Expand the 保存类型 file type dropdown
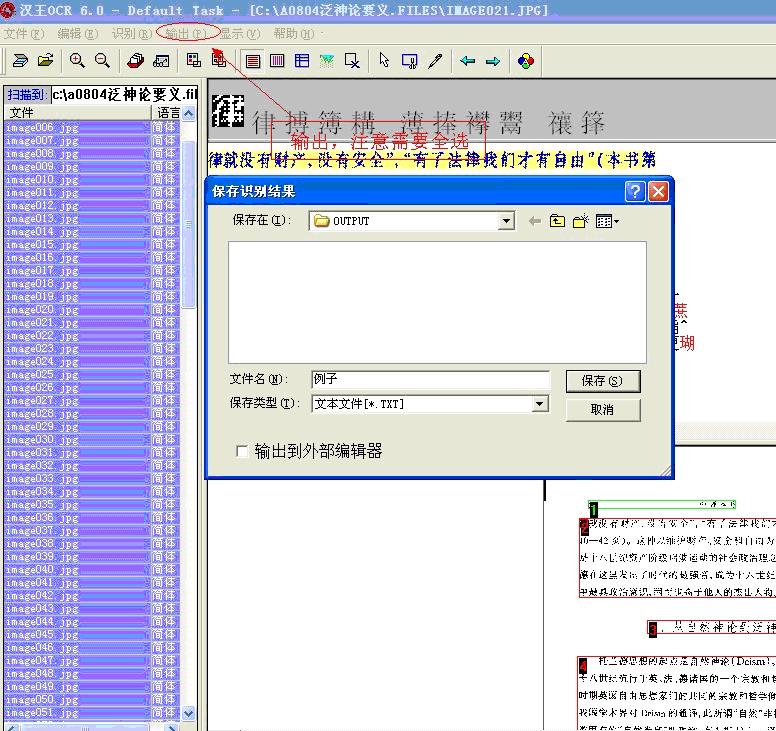Screen dimensions: 776x731 click(540, 404)
